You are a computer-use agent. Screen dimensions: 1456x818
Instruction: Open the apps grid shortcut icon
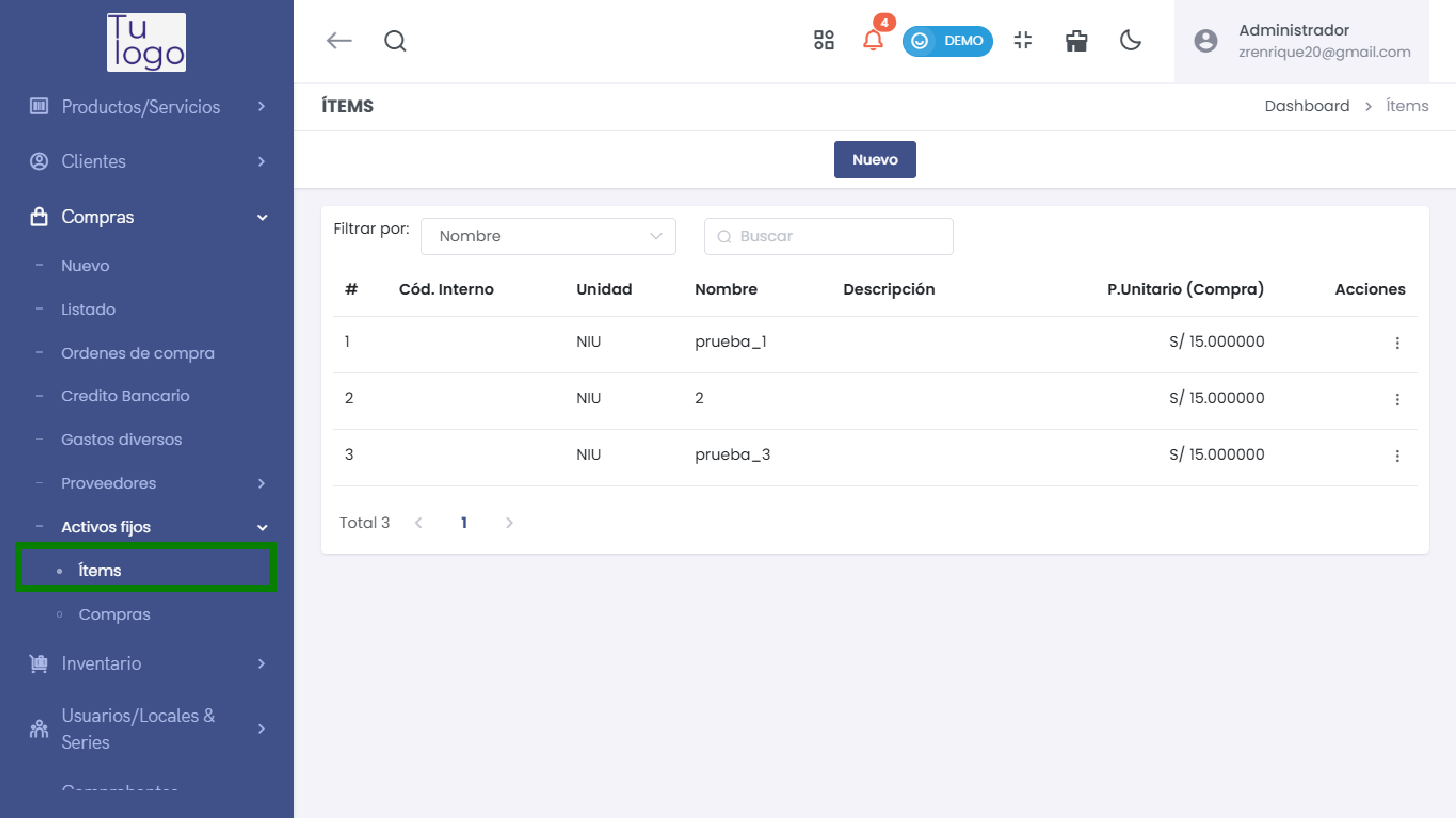pyautogui.click(x=824, y=41)
